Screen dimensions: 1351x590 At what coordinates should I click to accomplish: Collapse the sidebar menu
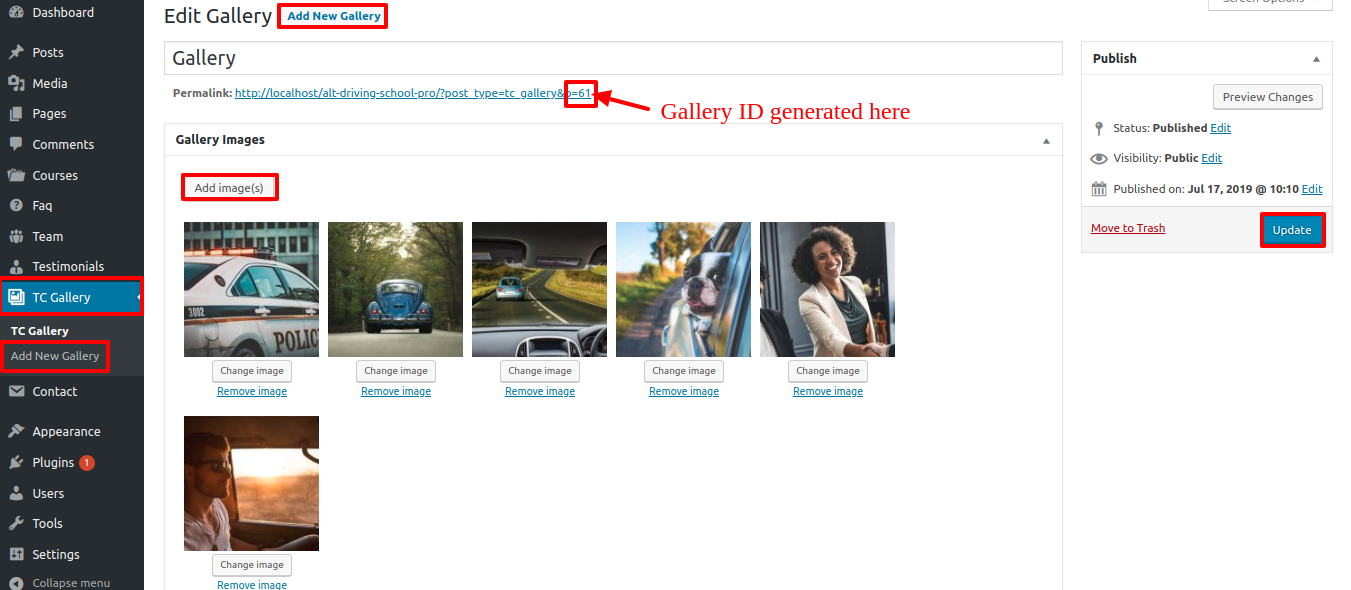[x=60, y=582]
